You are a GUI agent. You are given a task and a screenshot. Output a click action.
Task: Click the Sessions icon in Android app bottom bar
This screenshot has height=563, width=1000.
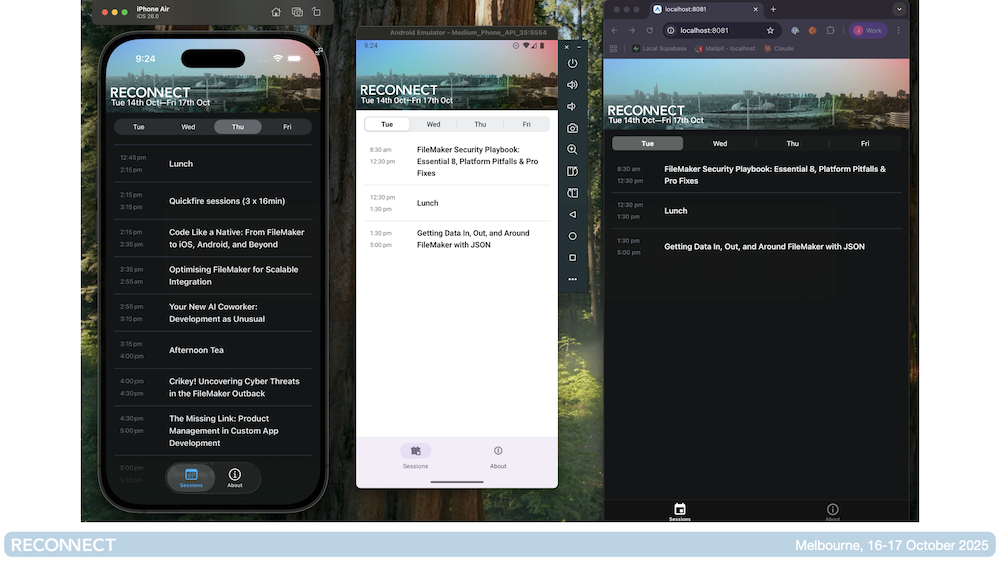tap(416, 451)
